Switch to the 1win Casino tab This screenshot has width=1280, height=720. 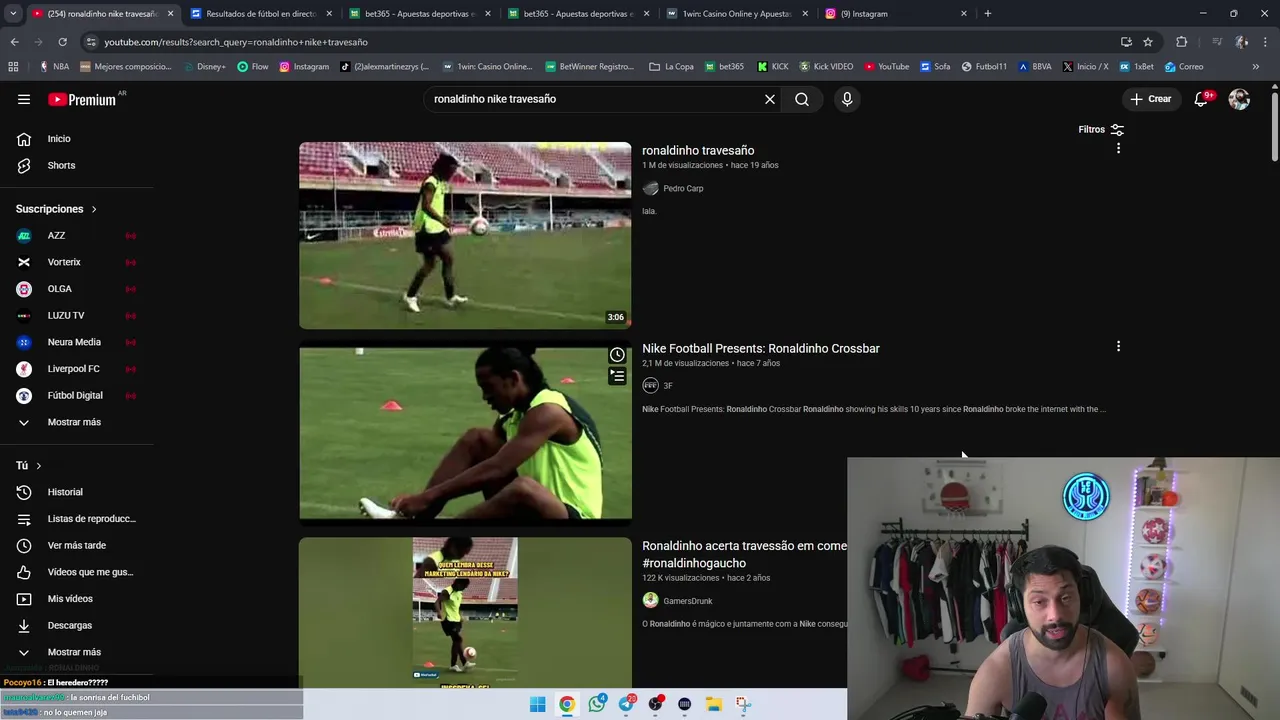[738, 14]
